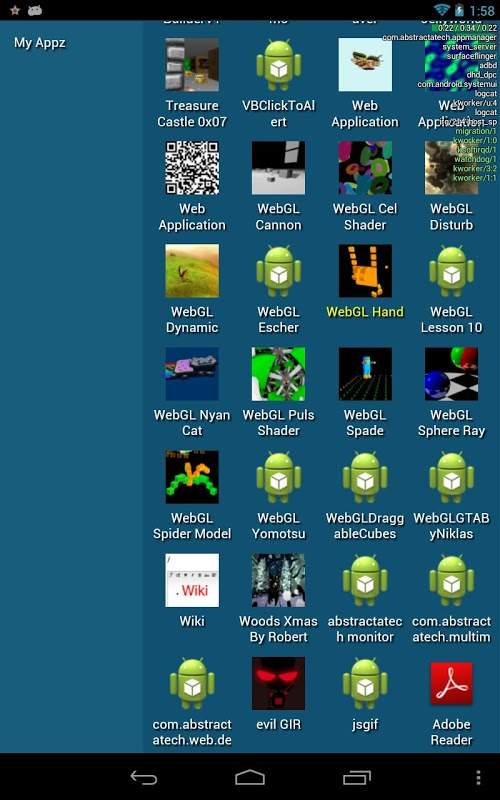Open the jsgif app
Image resolution: width=500 pixels, height=800 pixels.
pyautogui.click(x=365, y=683)
